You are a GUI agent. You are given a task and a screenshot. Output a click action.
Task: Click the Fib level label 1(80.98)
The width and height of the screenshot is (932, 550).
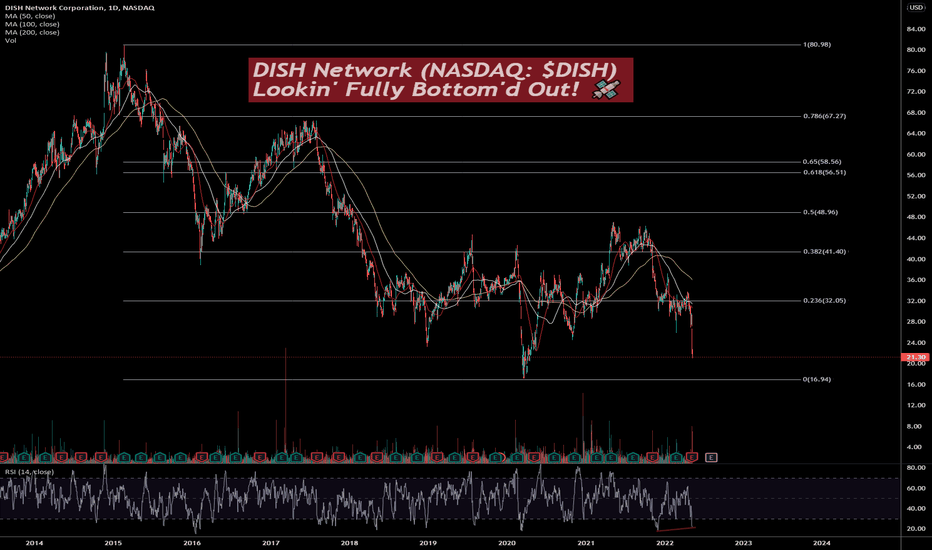(817, 45)
